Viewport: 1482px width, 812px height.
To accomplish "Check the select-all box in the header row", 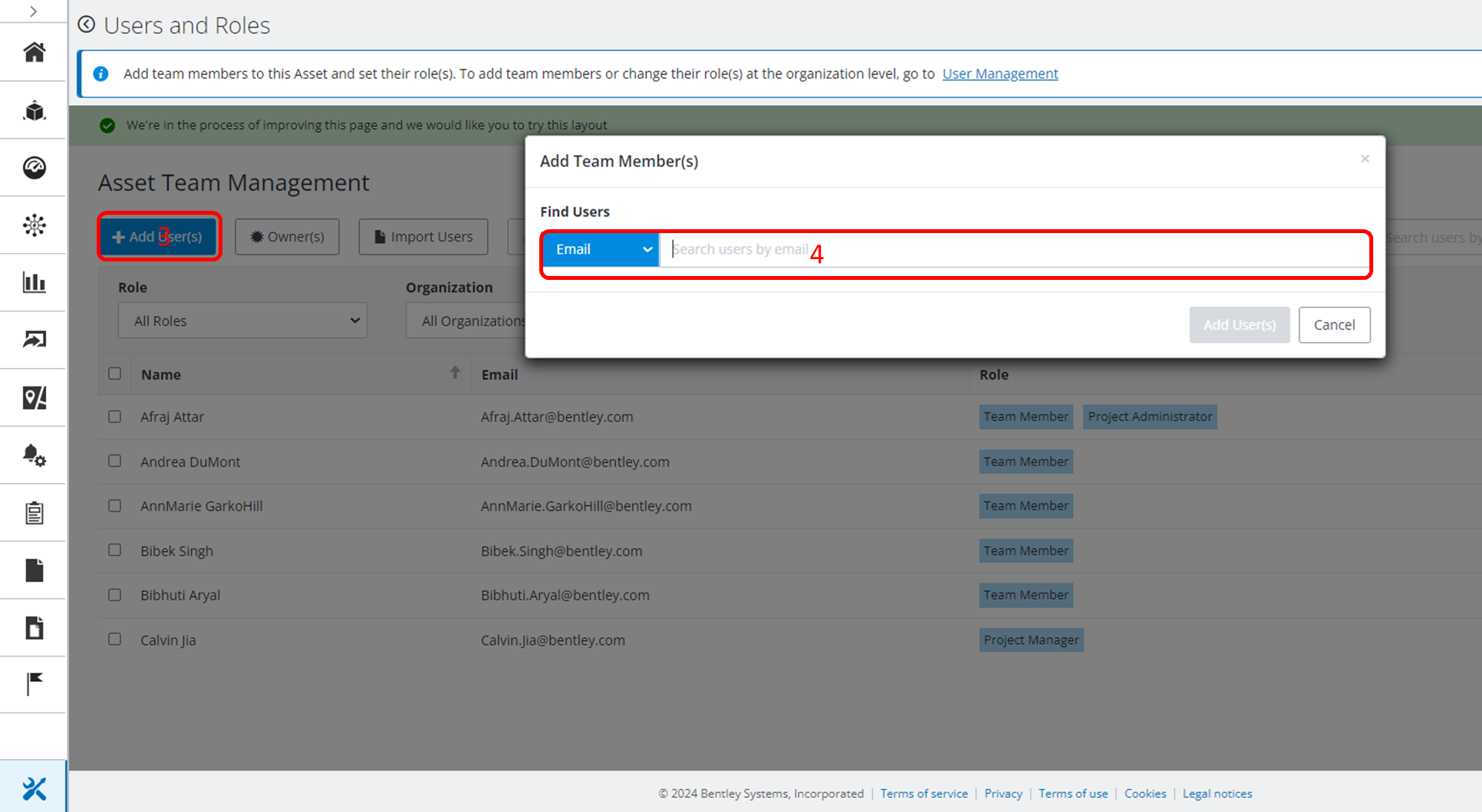I will 114,373.
